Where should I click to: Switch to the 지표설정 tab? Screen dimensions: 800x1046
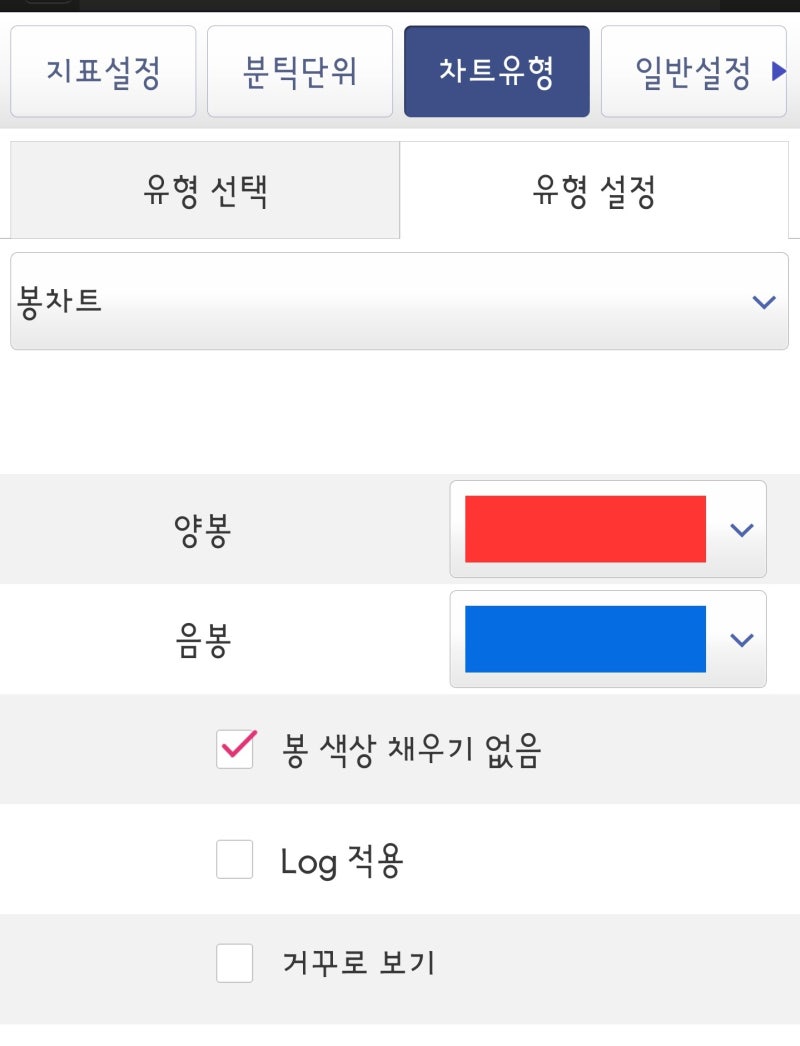(103, 70)
